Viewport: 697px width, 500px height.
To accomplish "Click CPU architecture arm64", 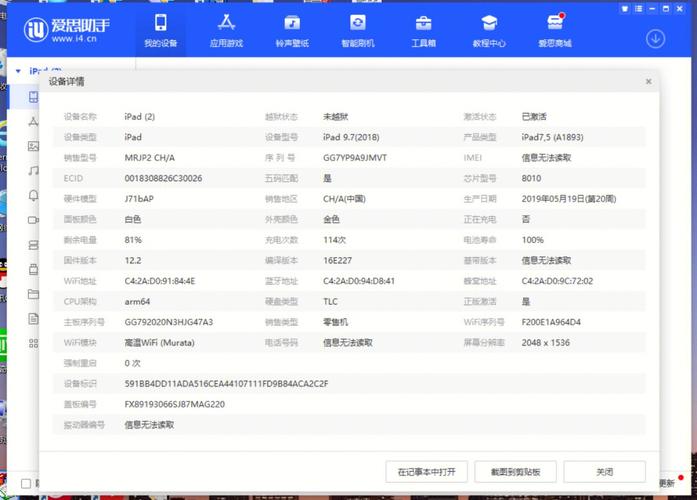I will tap(137, 302).
